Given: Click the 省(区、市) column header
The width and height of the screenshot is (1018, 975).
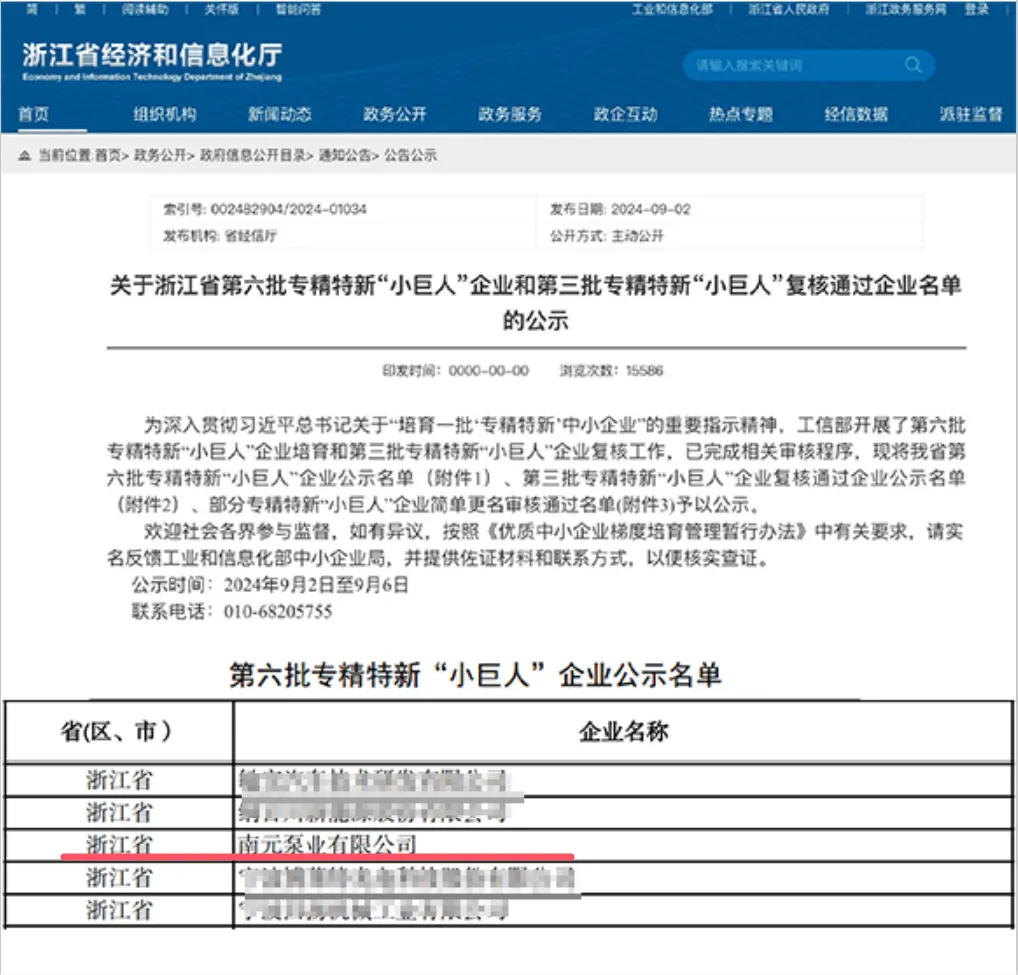Looking at the screenshot, I should [117, 732].
